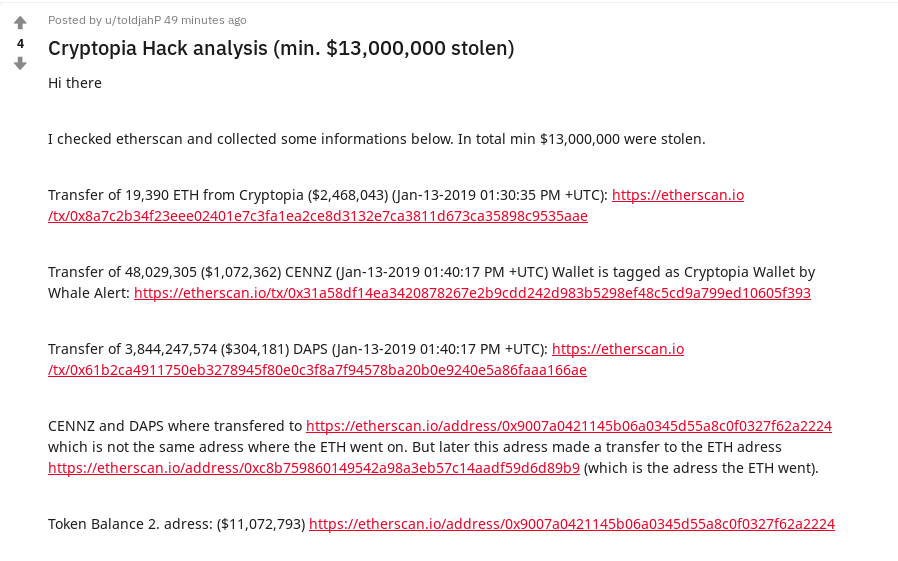Open the 0x9007a042 address link after 'transfered to'
The image size is (898, 561).
569,426
